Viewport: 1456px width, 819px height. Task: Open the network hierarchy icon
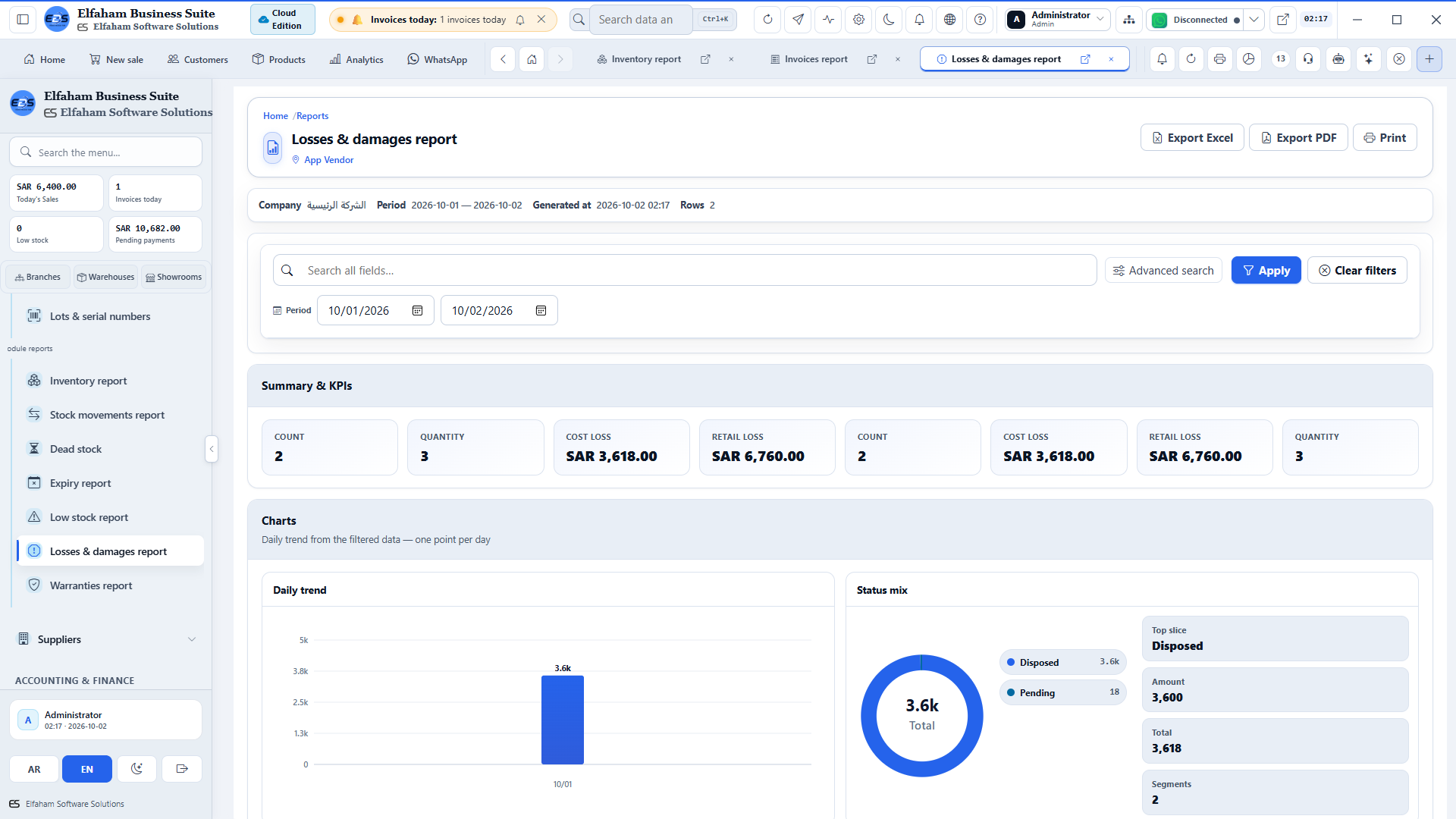[1129, 20]
